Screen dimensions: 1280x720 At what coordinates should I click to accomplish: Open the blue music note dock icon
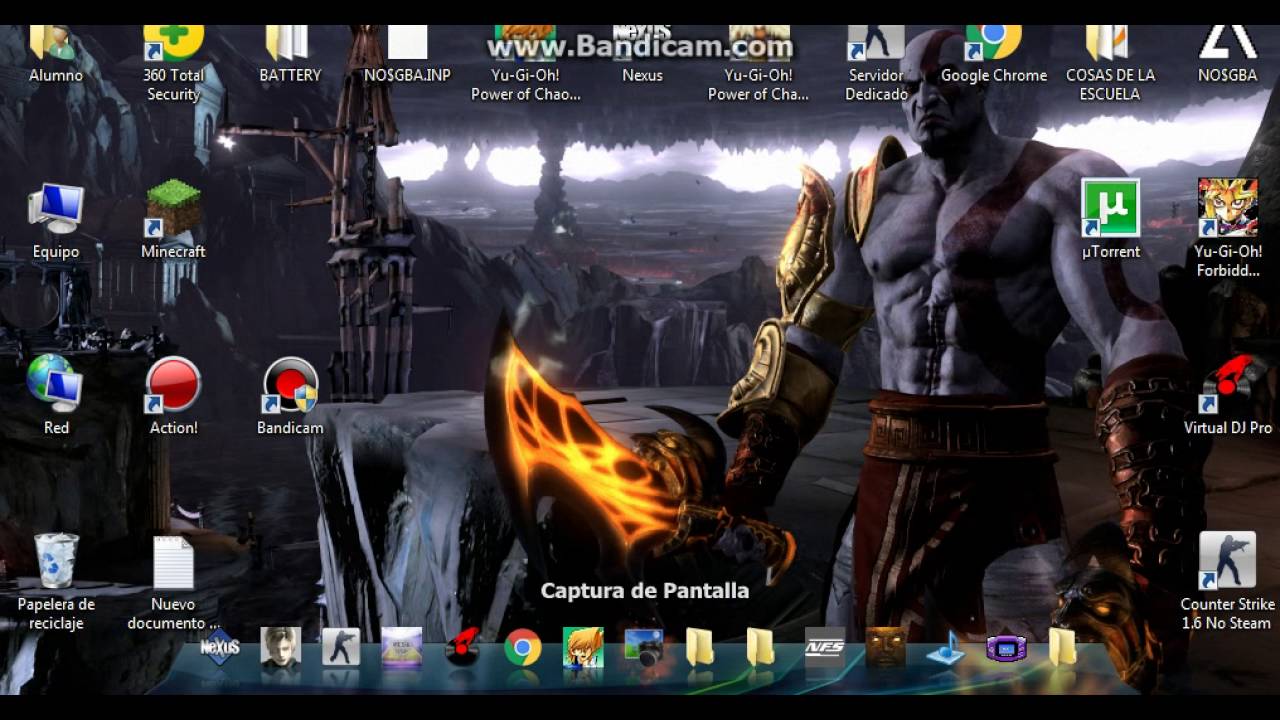[x=945, y=648]
